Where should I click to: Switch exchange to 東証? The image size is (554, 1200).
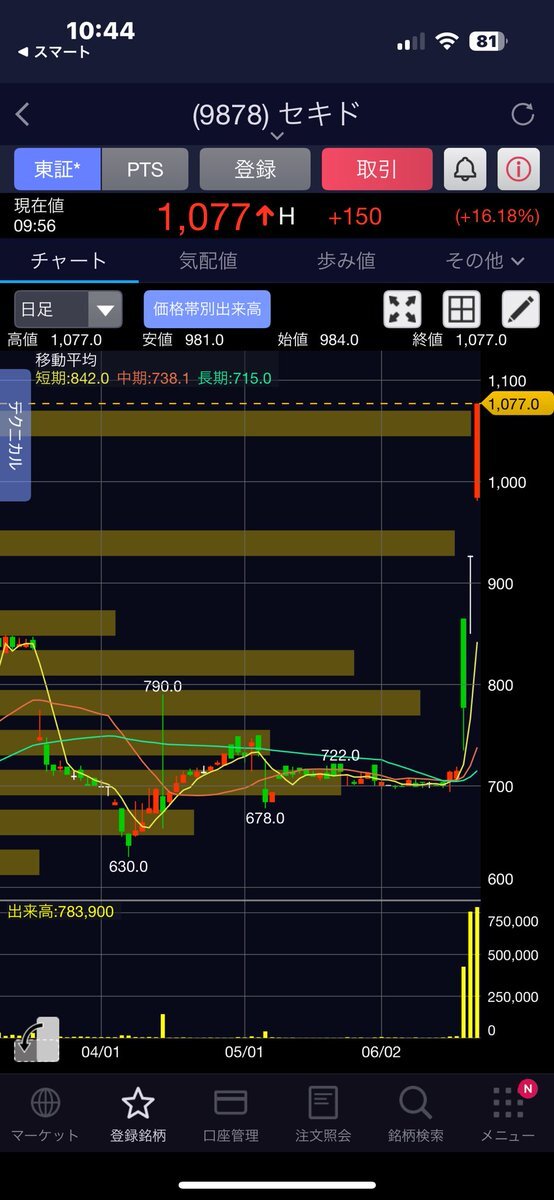(57, 169)
